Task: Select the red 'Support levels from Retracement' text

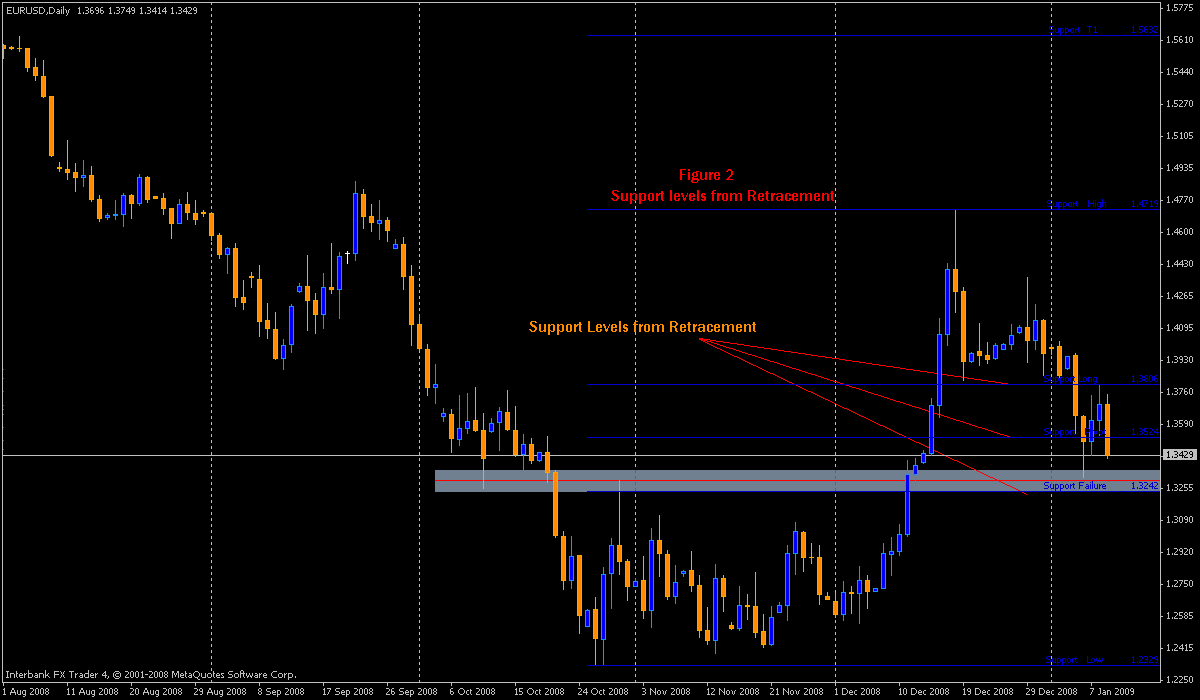Action: point(722,196)
